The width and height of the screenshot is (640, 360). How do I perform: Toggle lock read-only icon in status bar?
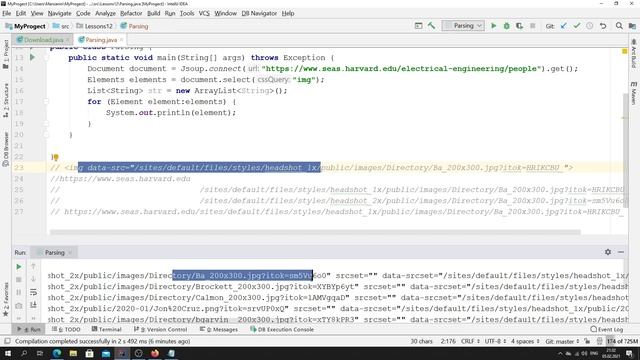coord(587,341)
